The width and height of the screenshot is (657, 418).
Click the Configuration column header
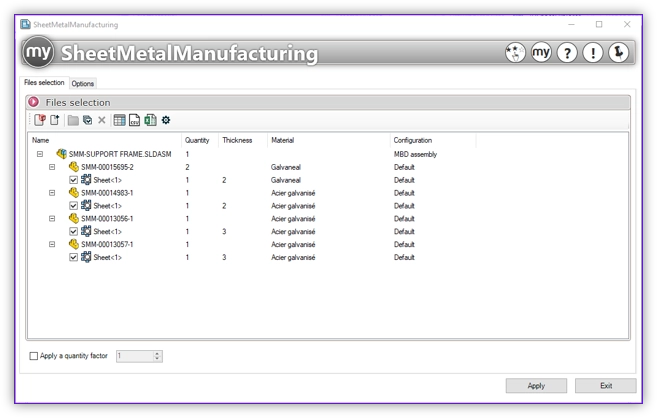pyautogui.click(x=433, y=140)
